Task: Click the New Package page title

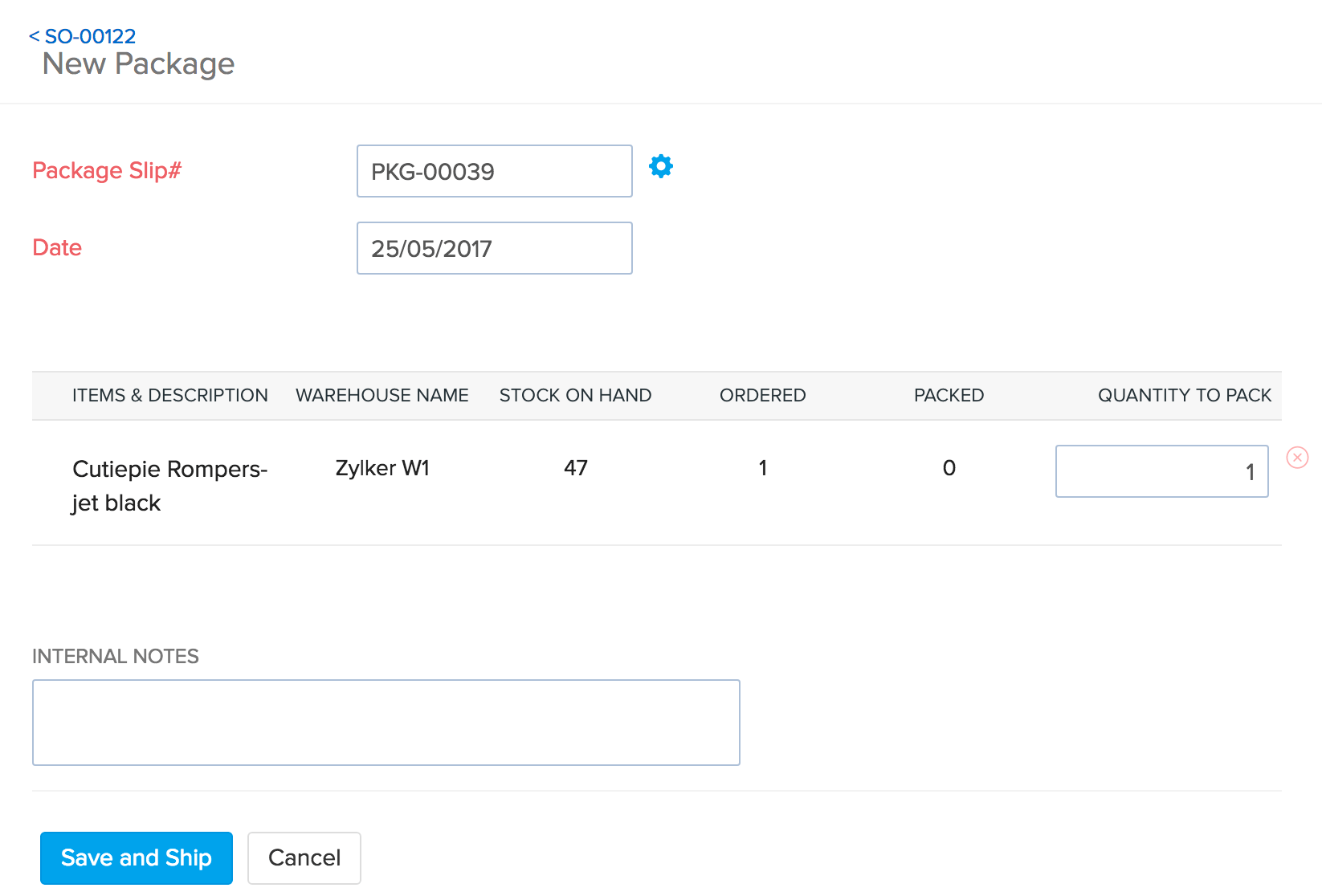Action: [x=138, y=63]
